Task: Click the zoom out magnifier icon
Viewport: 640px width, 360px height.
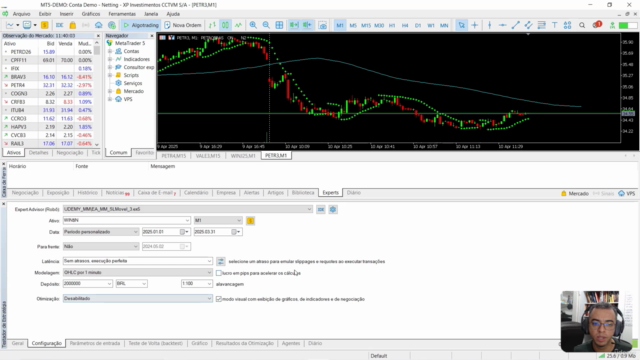Action: (x=266, y=25)
